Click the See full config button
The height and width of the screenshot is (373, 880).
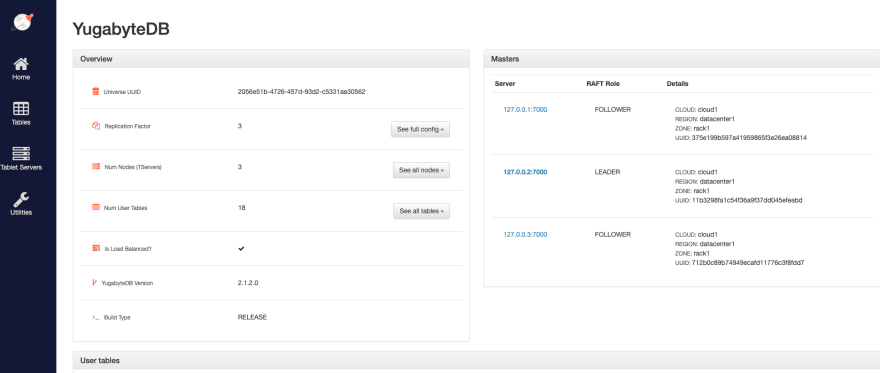[x=420, y=130]
